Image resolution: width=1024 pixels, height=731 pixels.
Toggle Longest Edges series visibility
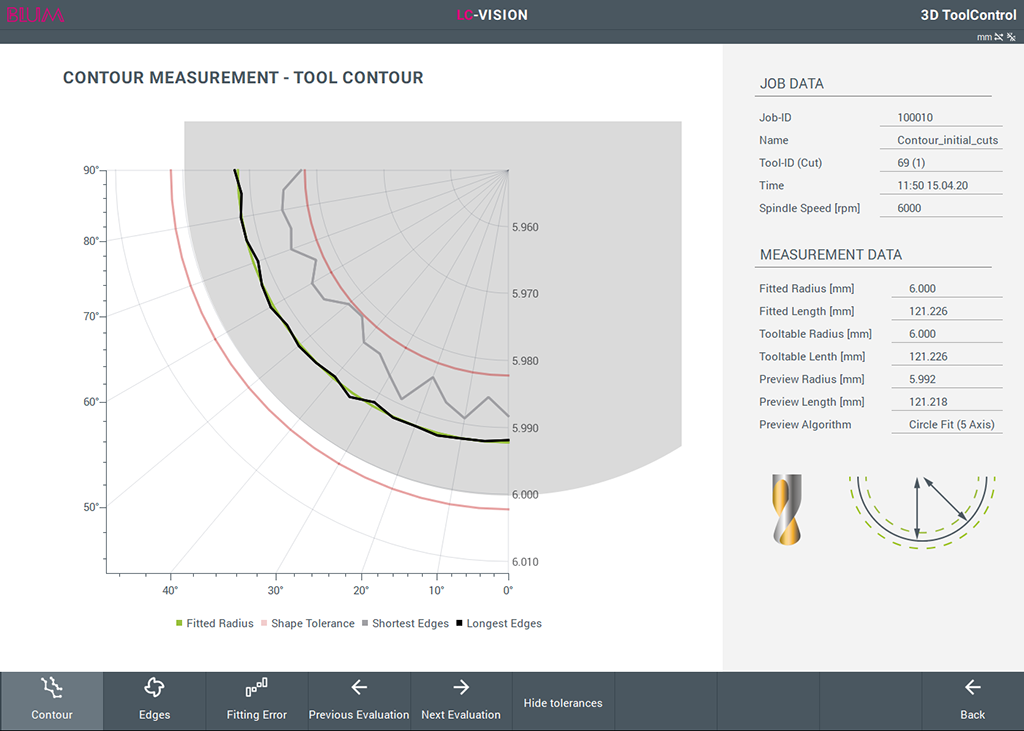(499, 623)
